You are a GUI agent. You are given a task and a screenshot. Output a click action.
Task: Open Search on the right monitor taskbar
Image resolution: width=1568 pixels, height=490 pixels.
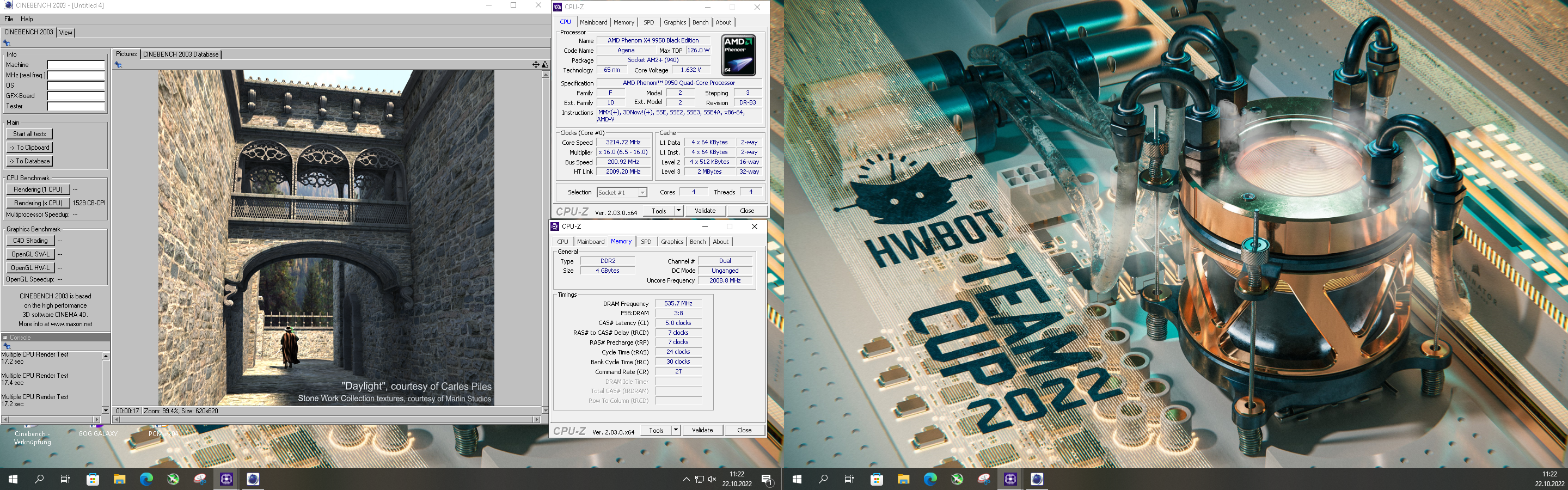click(824, 479)
